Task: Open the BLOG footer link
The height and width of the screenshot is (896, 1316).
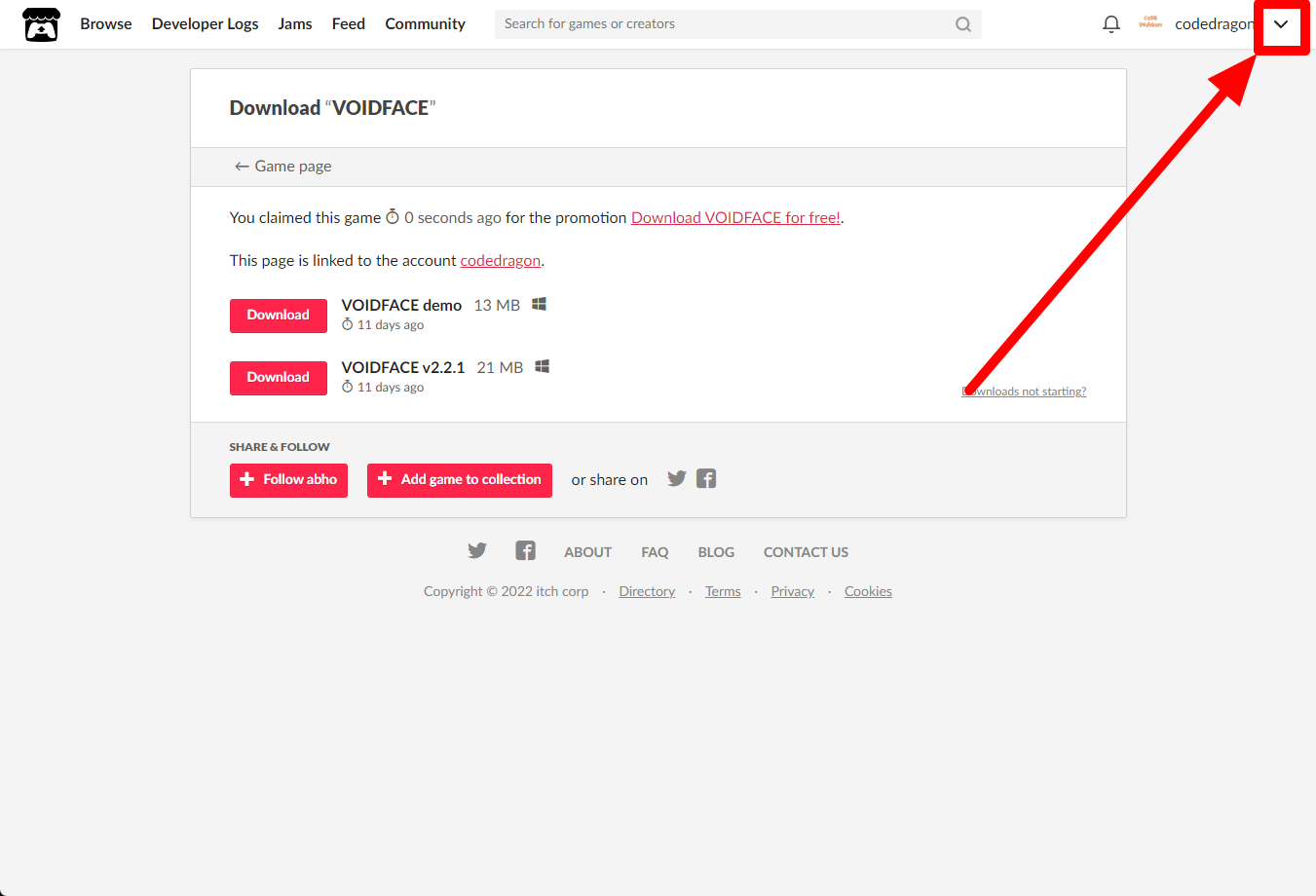Action: (716, 552)
